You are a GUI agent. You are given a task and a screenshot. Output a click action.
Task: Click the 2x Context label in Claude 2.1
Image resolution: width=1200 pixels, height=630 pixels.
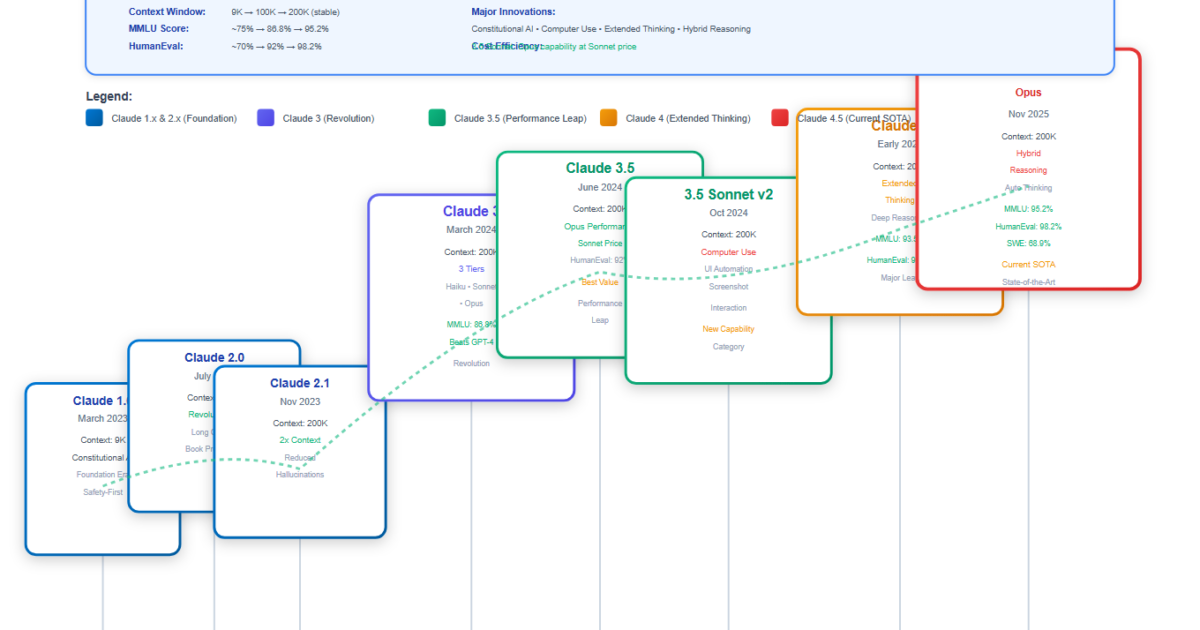tap(299, 440)
